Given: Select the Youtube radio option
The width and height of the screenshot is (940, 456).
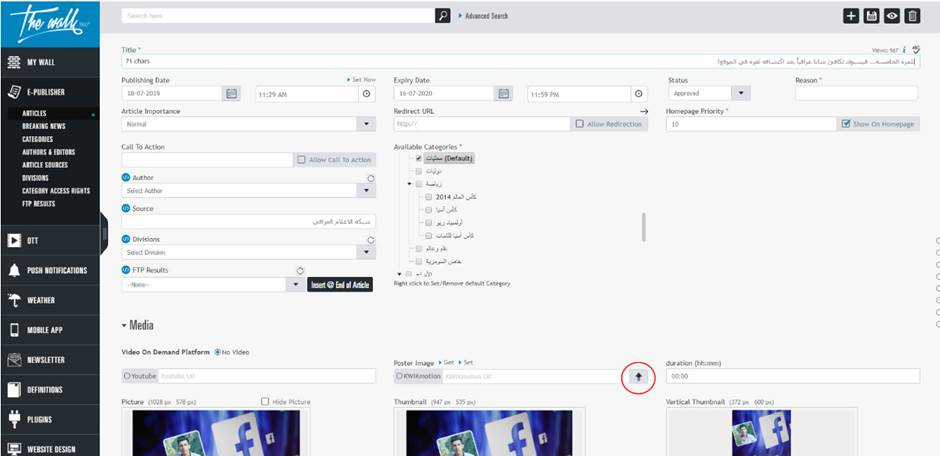Looking at the screenshot, I should (x=127, y=376).
